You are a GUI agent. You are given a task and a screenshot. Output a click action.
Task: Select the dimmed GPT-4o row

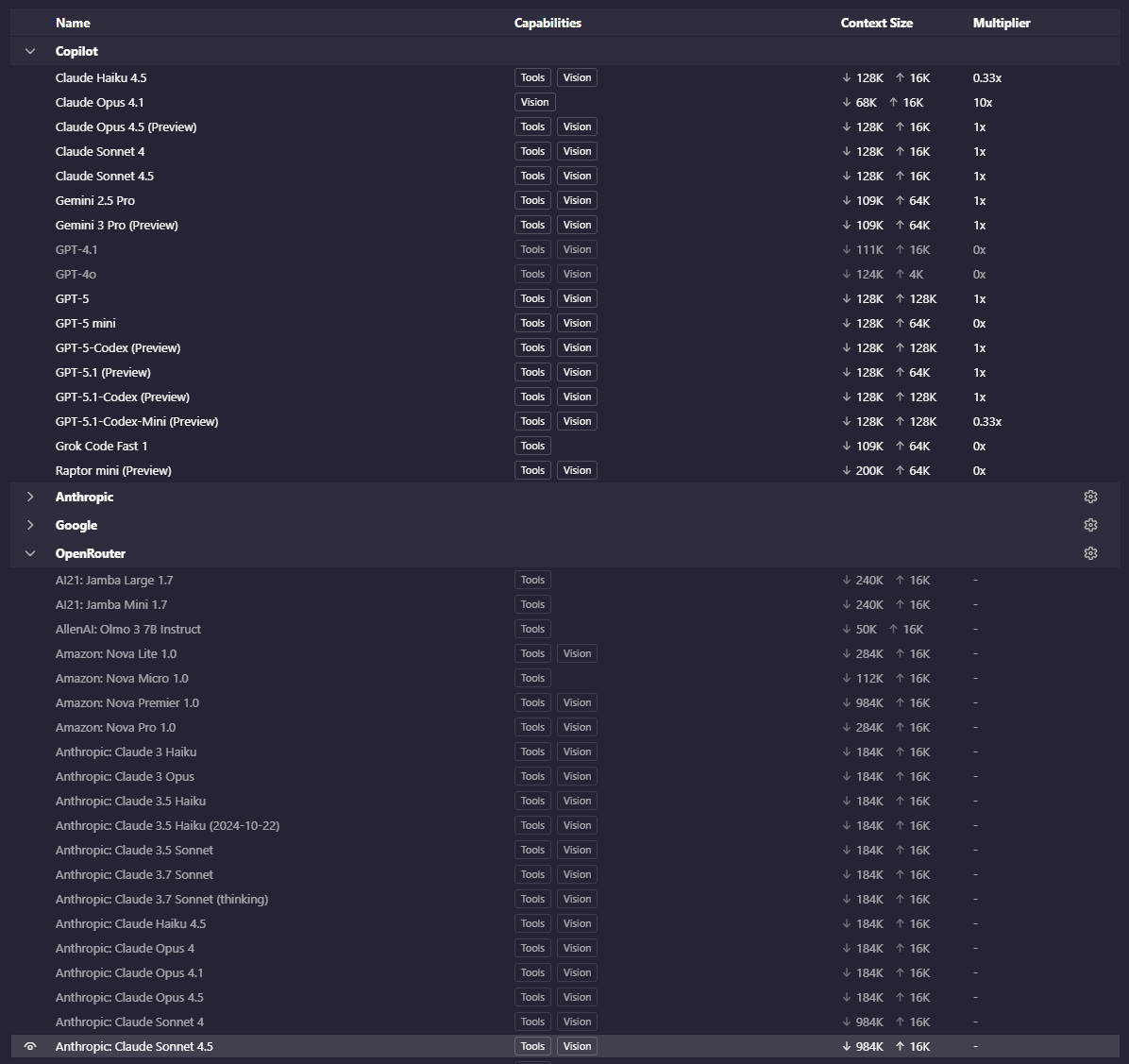point(565,274)
